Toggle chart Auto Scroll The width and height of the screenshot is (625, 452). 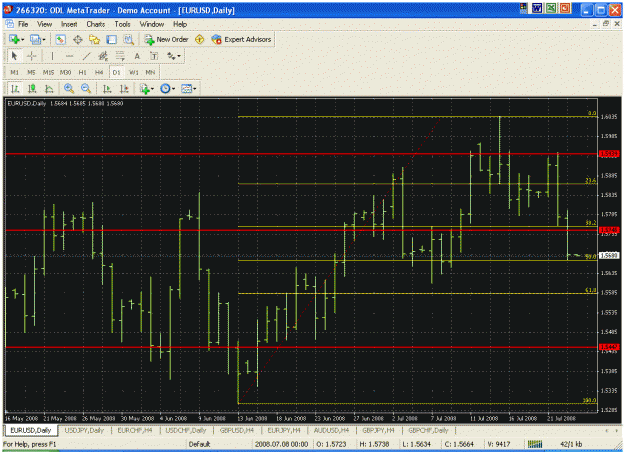tap(107, 88)
